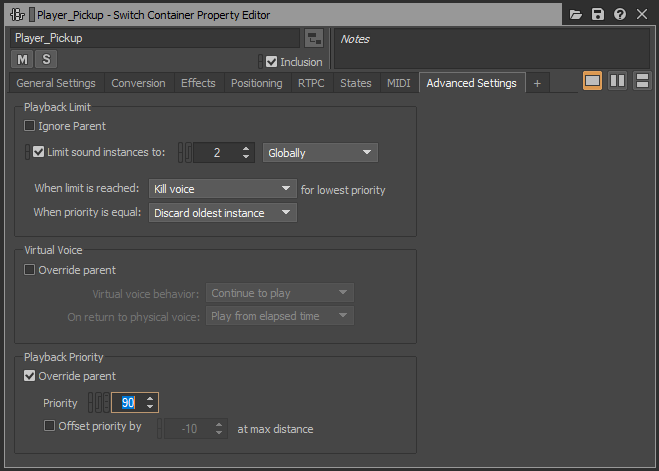Select side-by-side split layout icon
The image size is (659, 471).
[618, 81]
